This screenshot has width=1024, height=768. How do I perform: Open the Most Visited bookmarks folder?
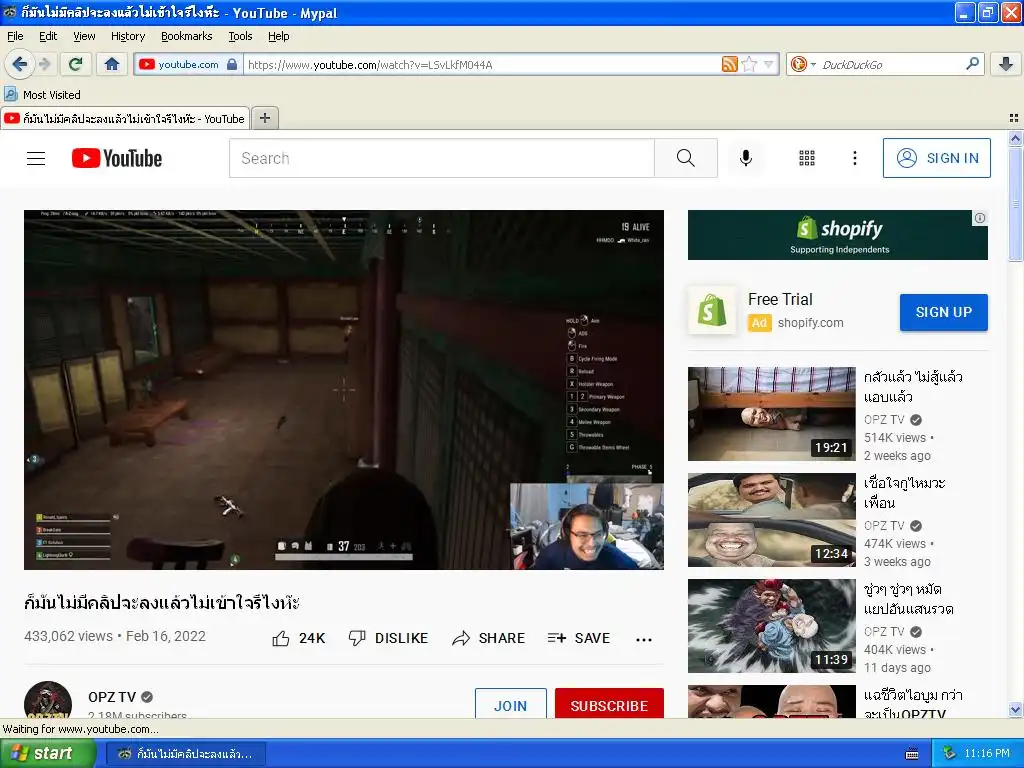(42, 95)
